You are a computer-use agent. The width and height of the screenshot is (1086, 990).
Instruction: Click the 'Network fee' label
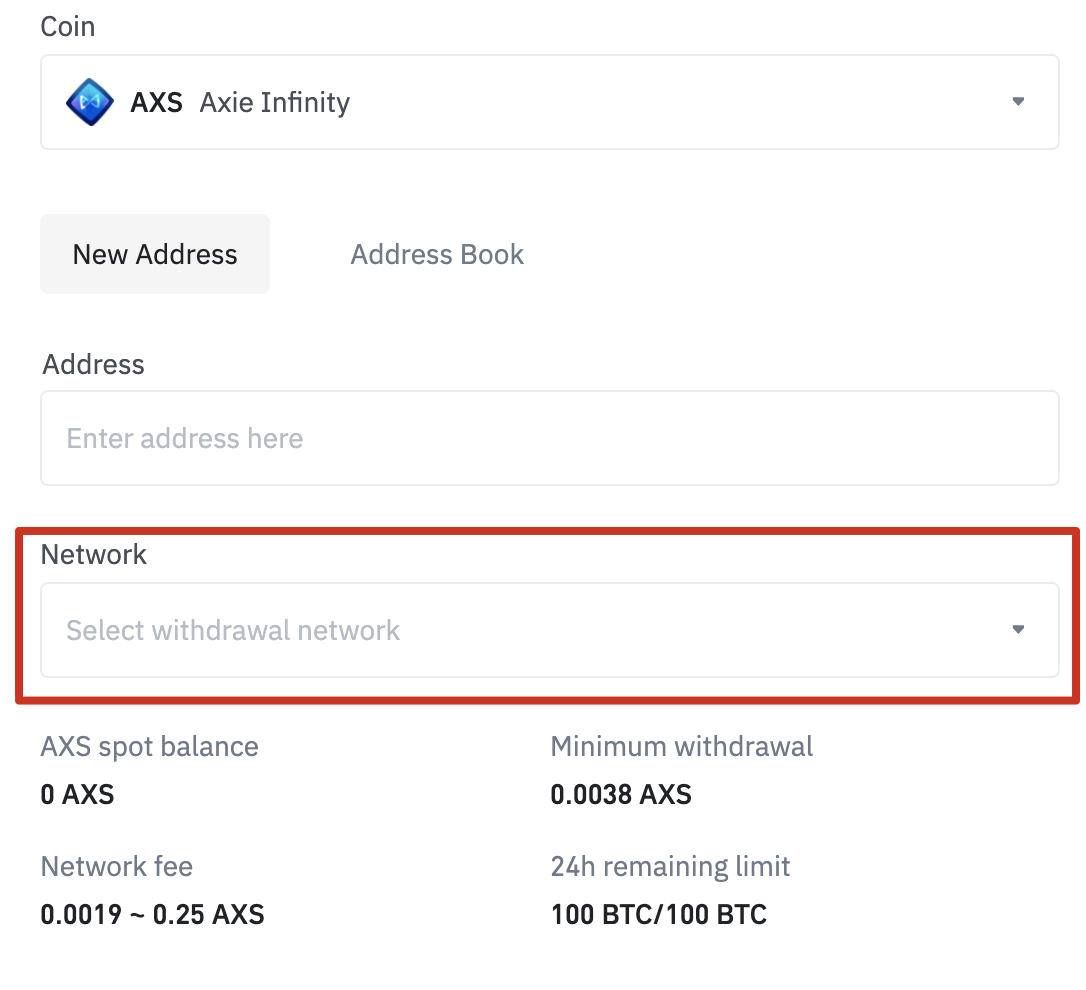tap(117, 866)
